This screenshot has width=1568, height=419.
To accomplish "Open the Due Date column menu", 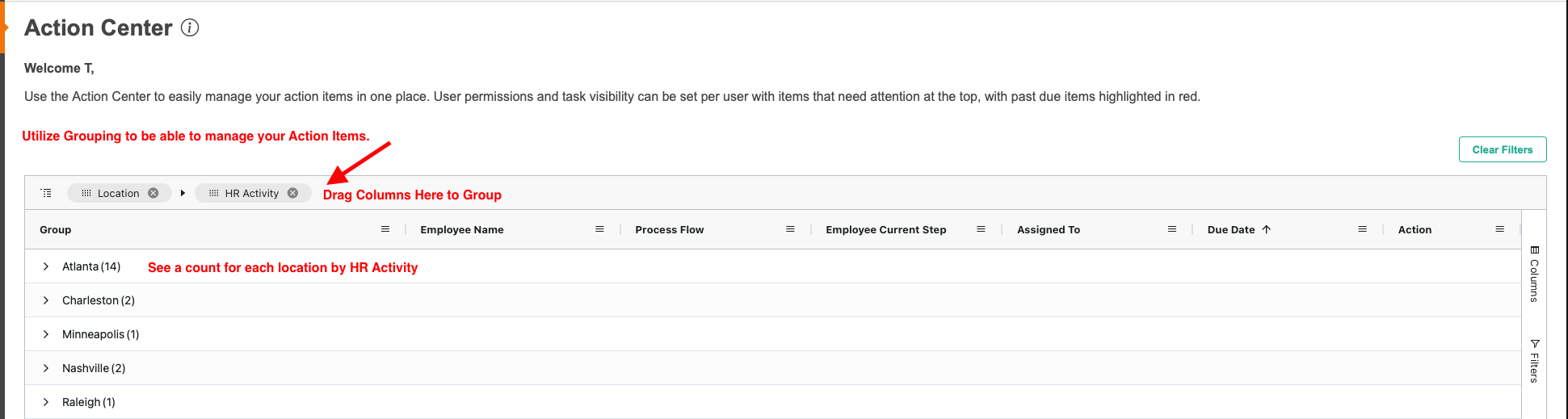I will point(1362,229).
